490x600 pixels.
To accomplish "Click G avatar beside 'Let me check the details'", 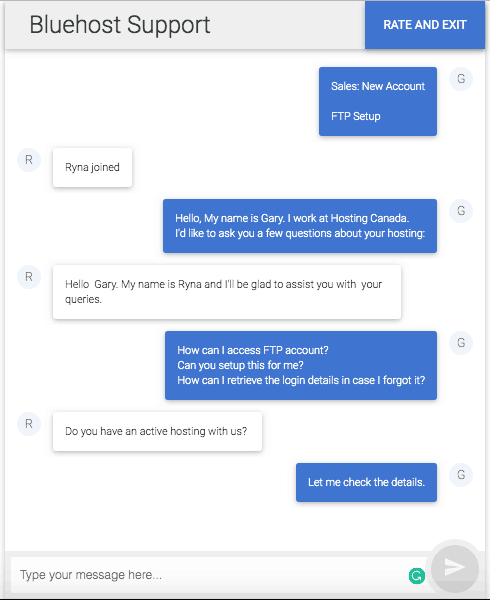I will [461, 475].
